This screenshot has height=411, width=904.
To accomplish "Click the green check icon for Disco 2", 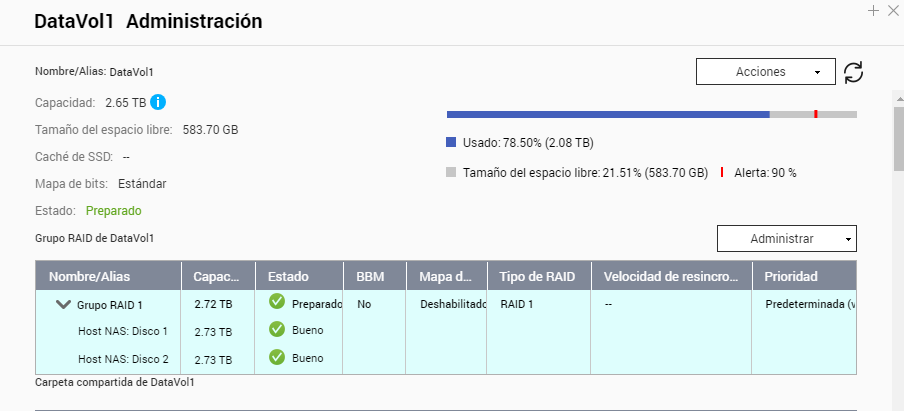I will [277, 357].
